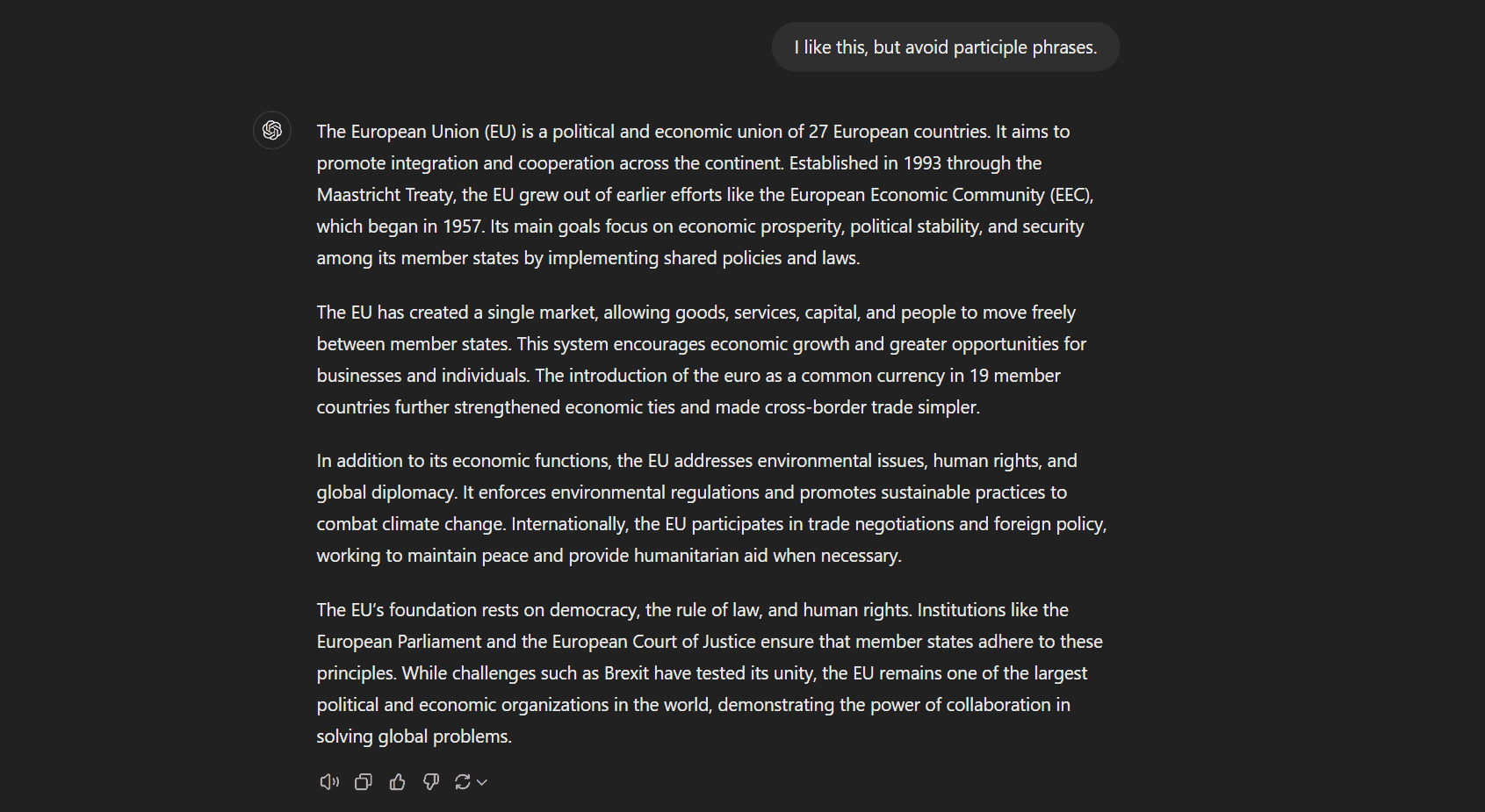Click the phrase "combat climate change"
Viewport: 1485px width, 812px height.
[410, 524]
